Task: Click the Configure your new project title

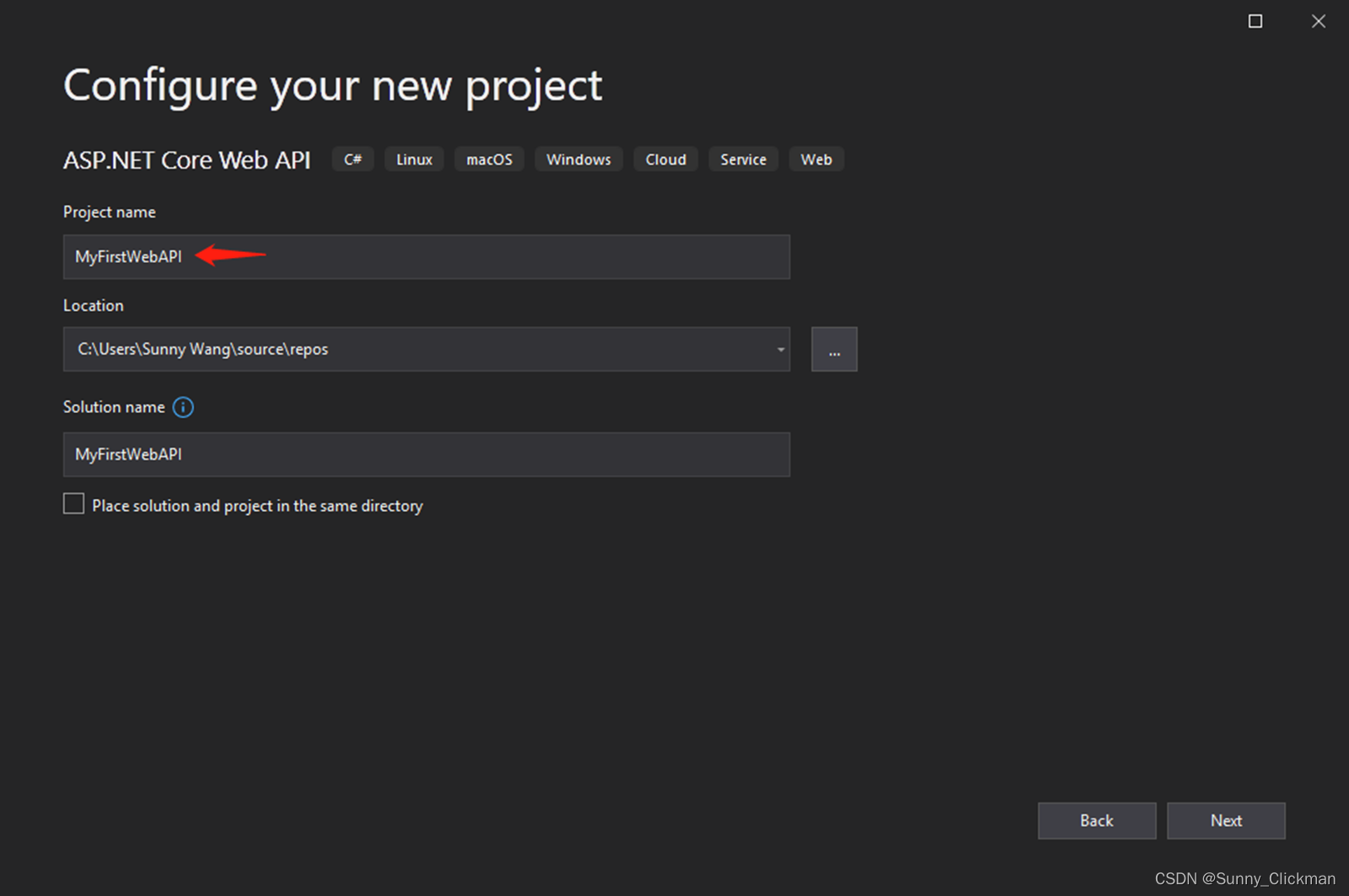Action: click(x=333, y=87)
